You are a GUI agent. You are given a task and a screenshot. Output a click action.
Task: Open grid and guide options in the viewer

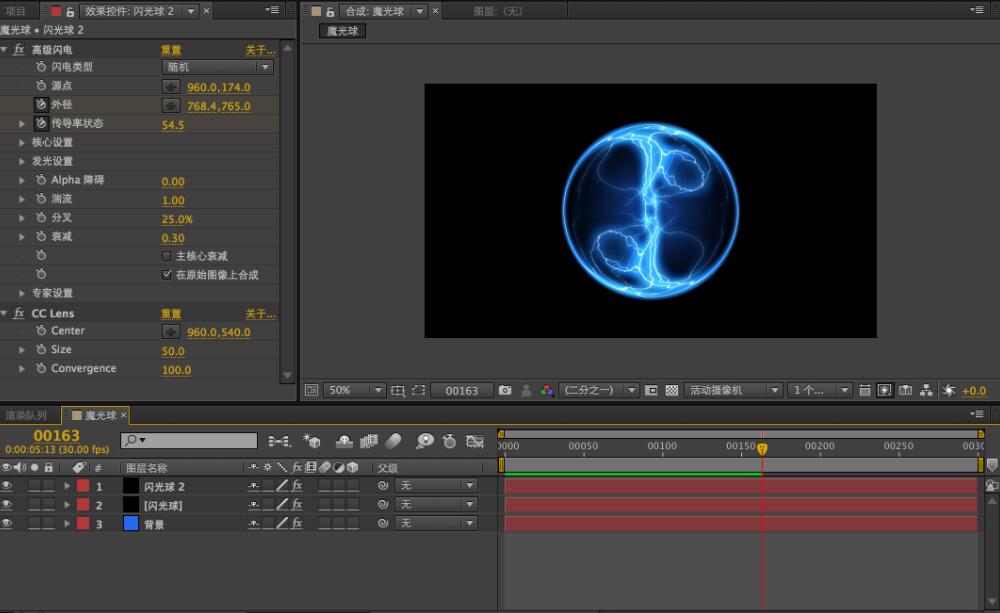(x=397, y=390)
